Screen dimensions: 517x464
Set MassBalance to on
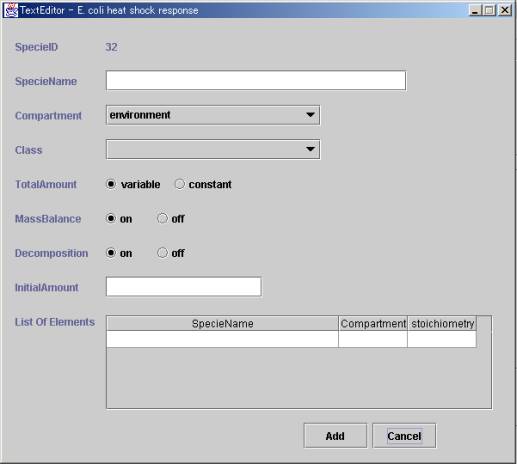111,218
